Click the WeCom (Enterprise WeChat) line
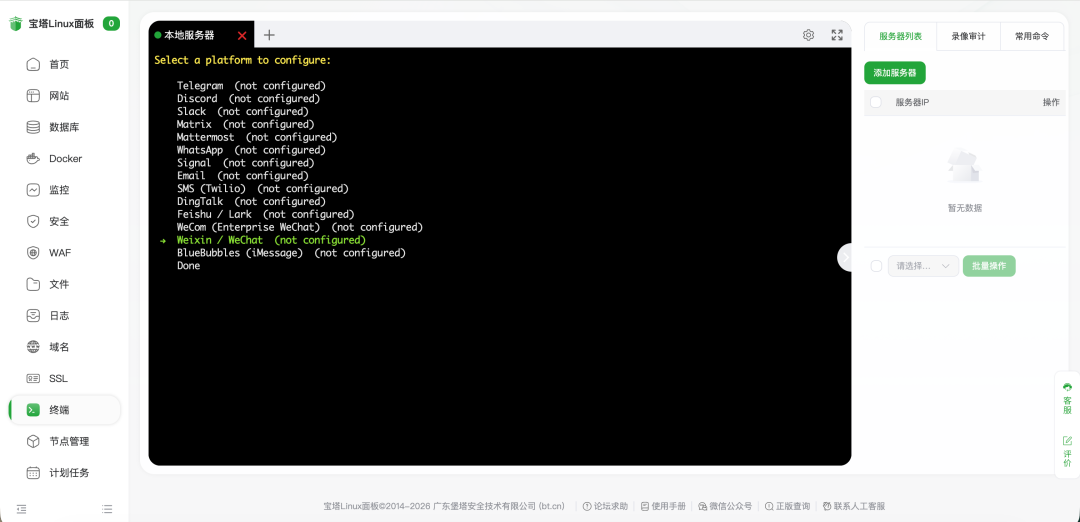 click(300, 227)
